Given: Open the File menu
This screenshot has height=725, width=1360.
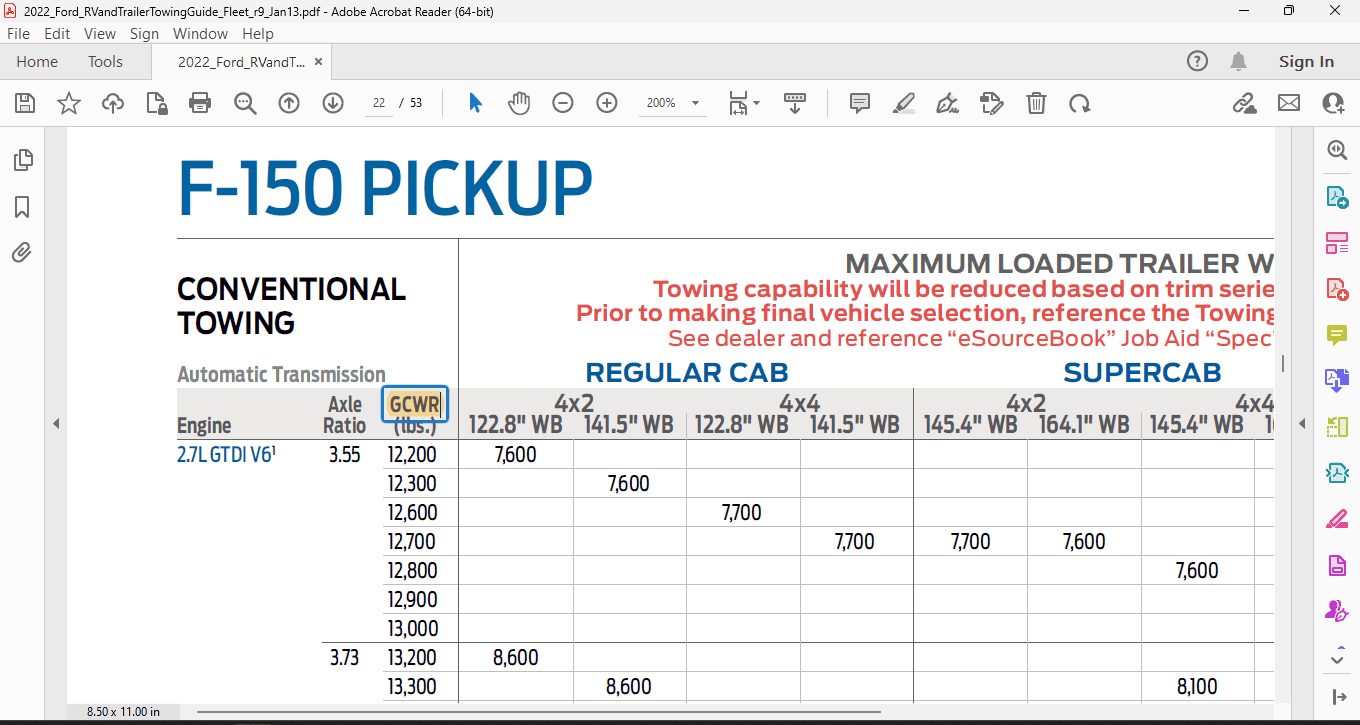Looking at the screenshot, I should point(19,33).
